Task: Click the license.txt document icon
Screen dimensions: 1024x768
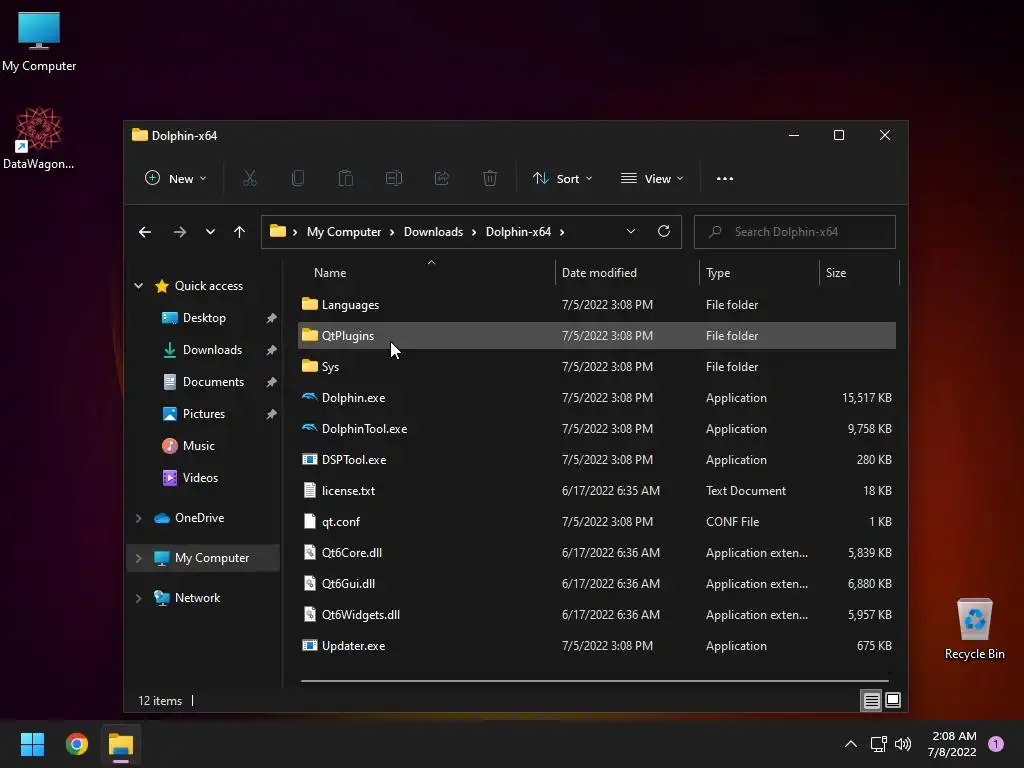Action: (x=310, y=490)
